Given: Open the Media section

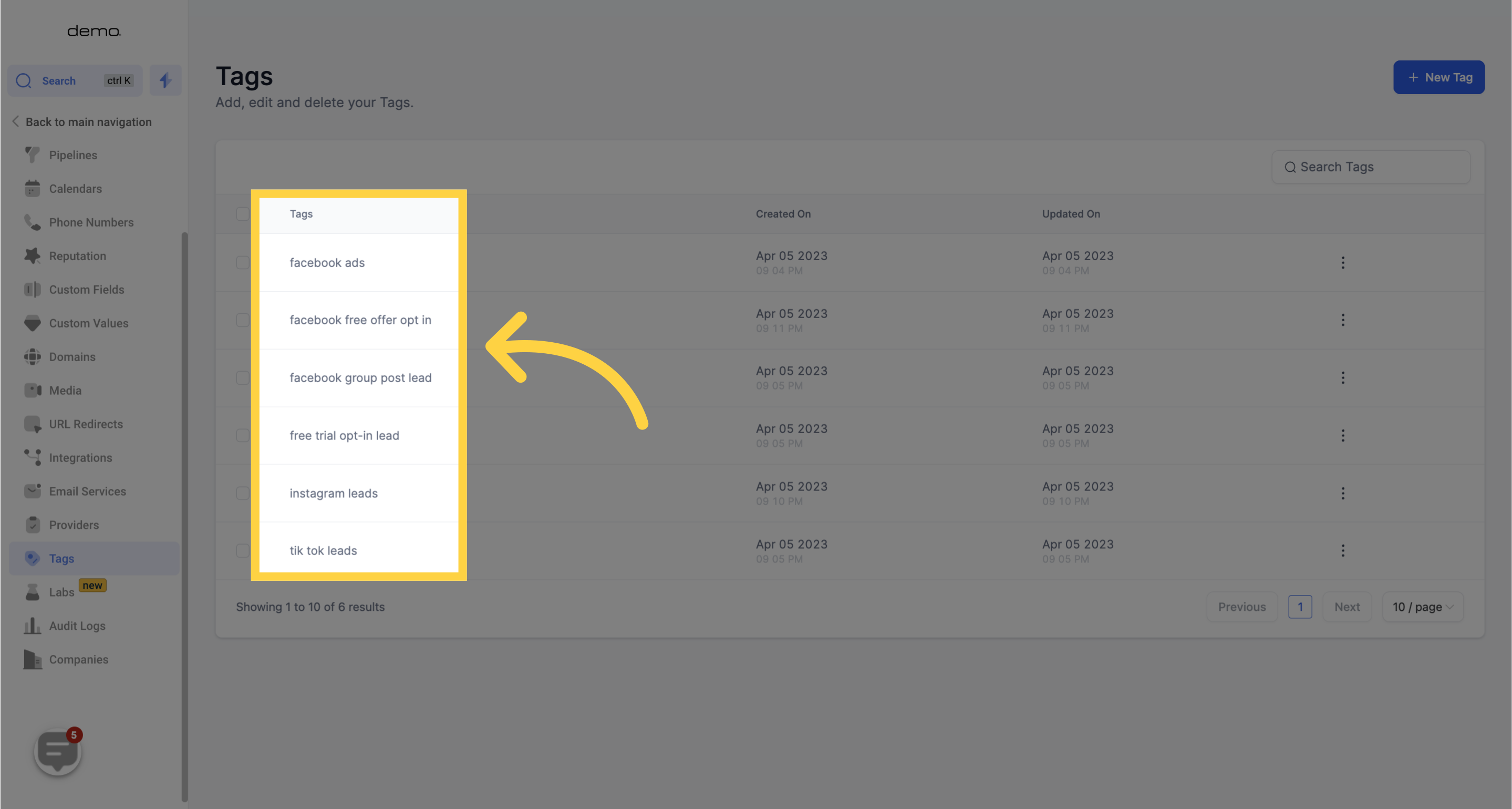Looking at the screenshot, I should click(x=65, y=390).
